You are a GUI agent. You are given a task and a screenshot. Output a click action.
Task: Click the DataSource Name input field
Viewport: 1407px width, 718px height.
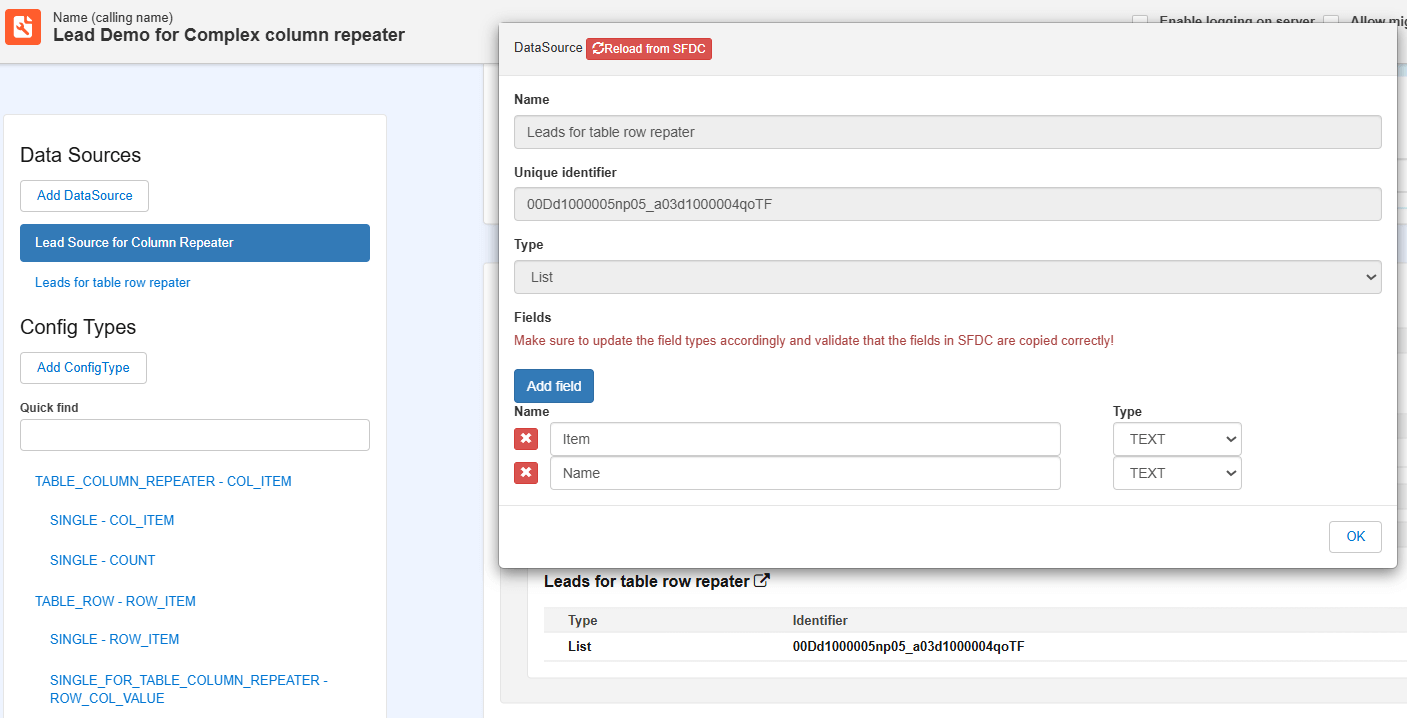(x=948, y=132)
